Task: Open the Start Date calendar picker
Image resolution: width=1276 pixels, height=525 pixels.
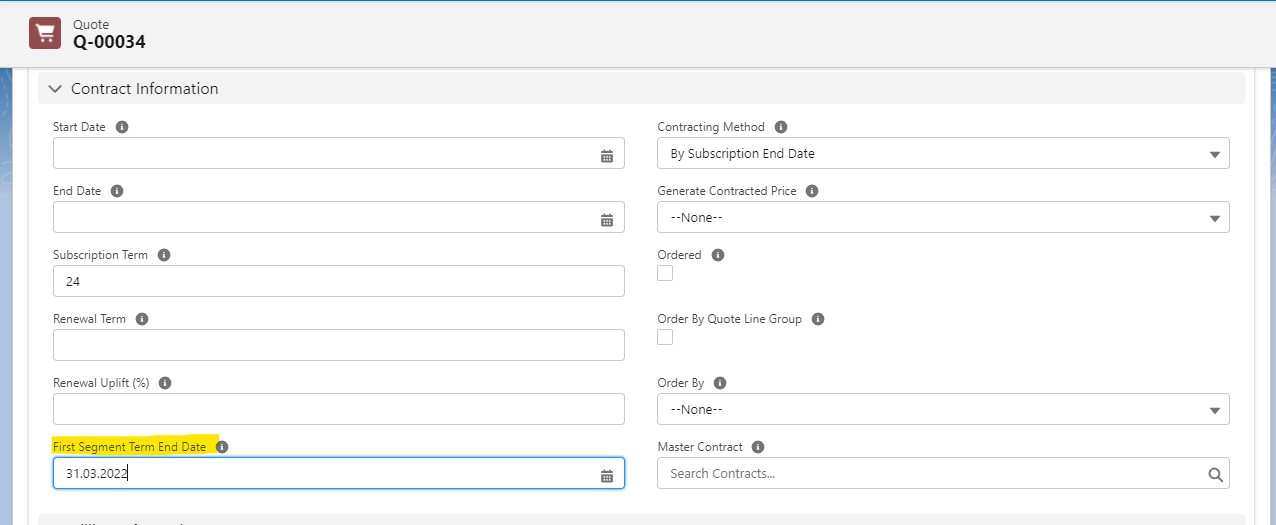Action: [606, 155]
